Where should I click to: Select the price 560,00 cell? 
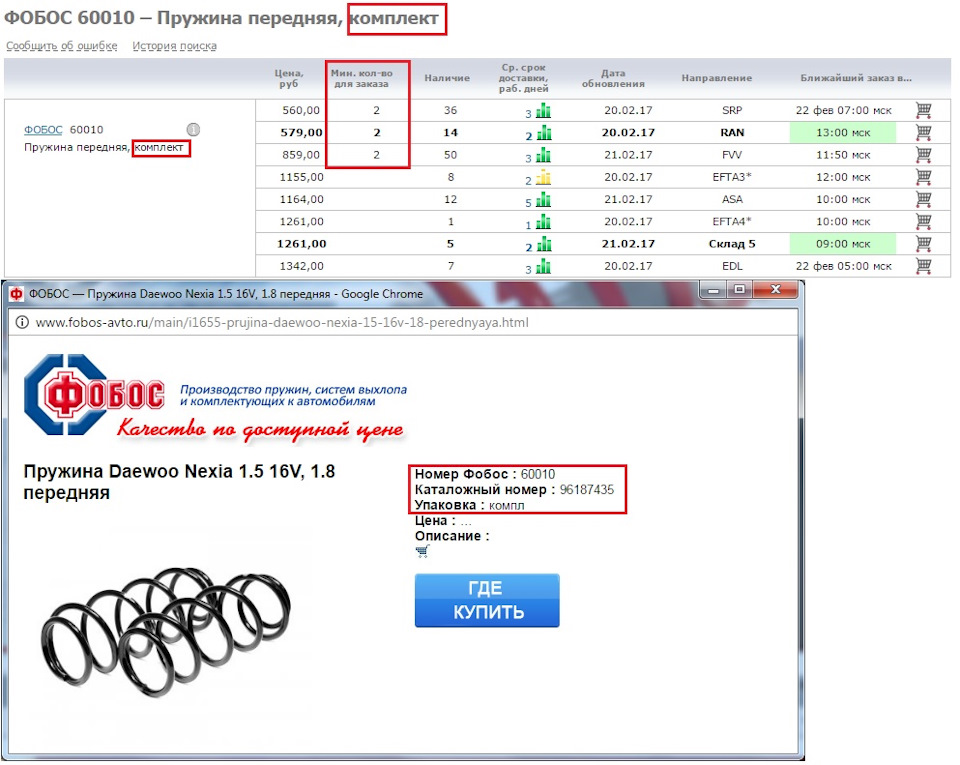tap(301, 110)
